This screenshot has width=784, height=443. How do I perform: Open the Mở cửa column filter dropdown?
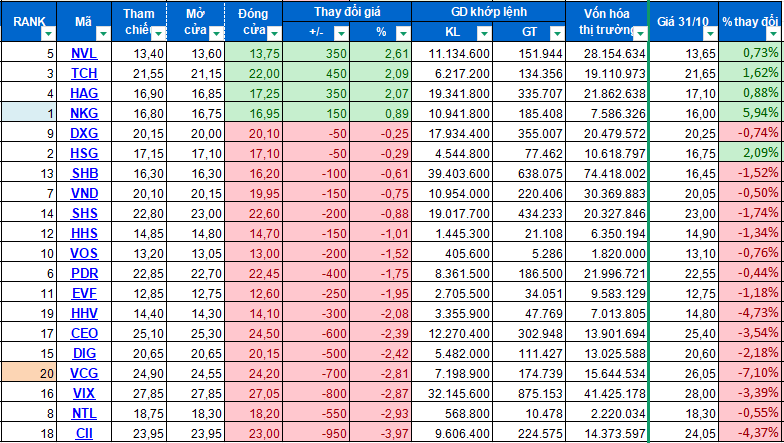pos(216,34)
